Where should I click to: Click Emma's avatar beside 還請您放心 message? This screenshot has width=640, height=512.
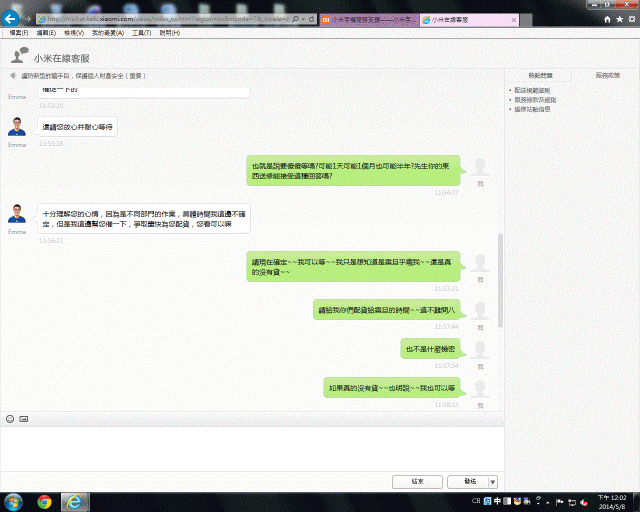click(17, 127)
